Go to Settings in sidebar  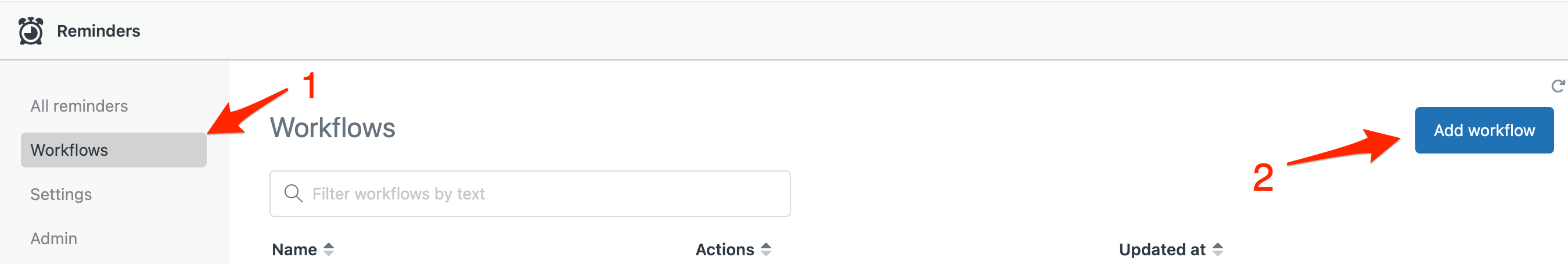pos(61,194)
